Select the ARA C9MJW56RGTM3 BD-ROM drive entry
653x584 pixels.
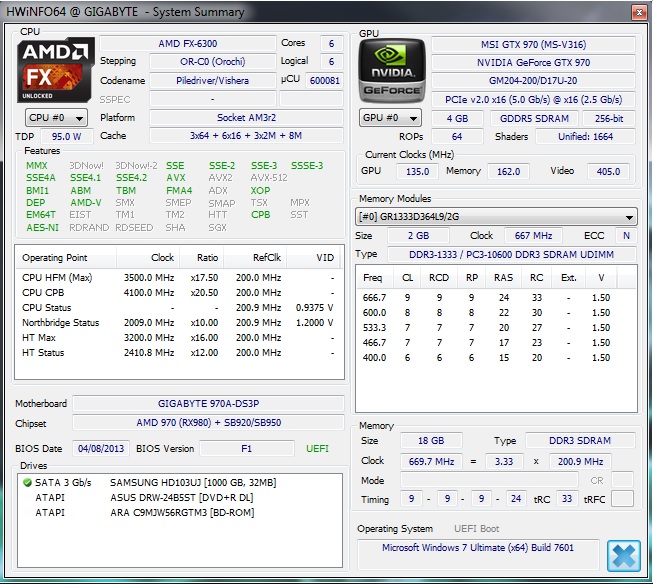[x=180, y=512]
